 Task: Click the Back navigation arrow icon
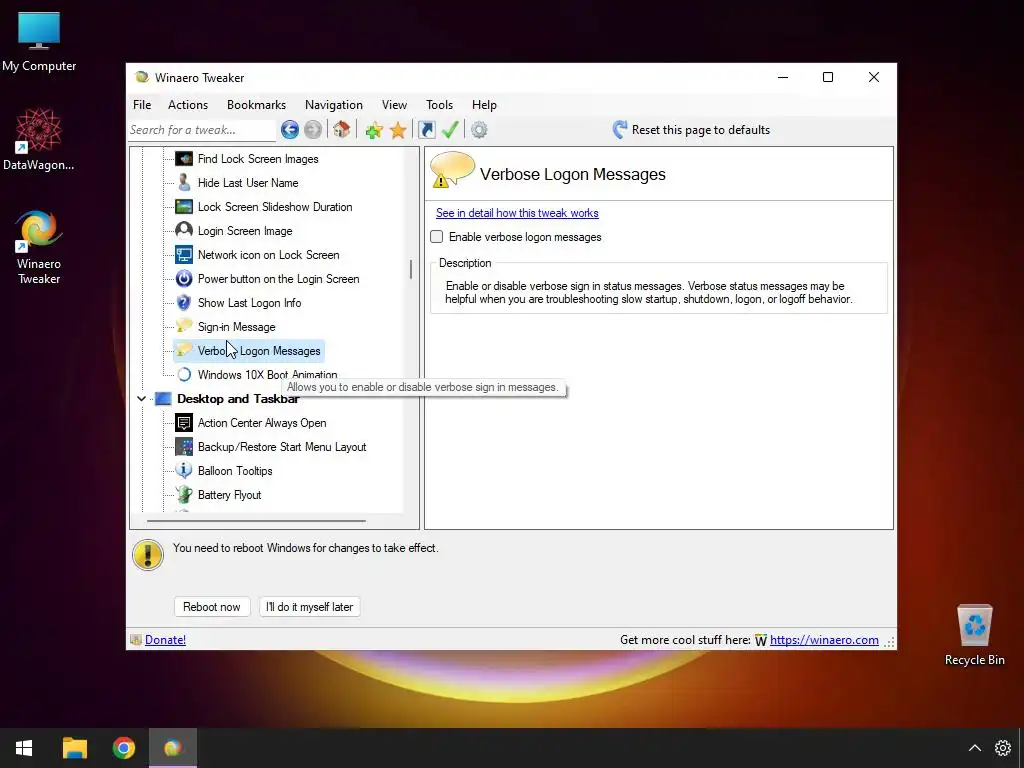(x=290, y=130)
